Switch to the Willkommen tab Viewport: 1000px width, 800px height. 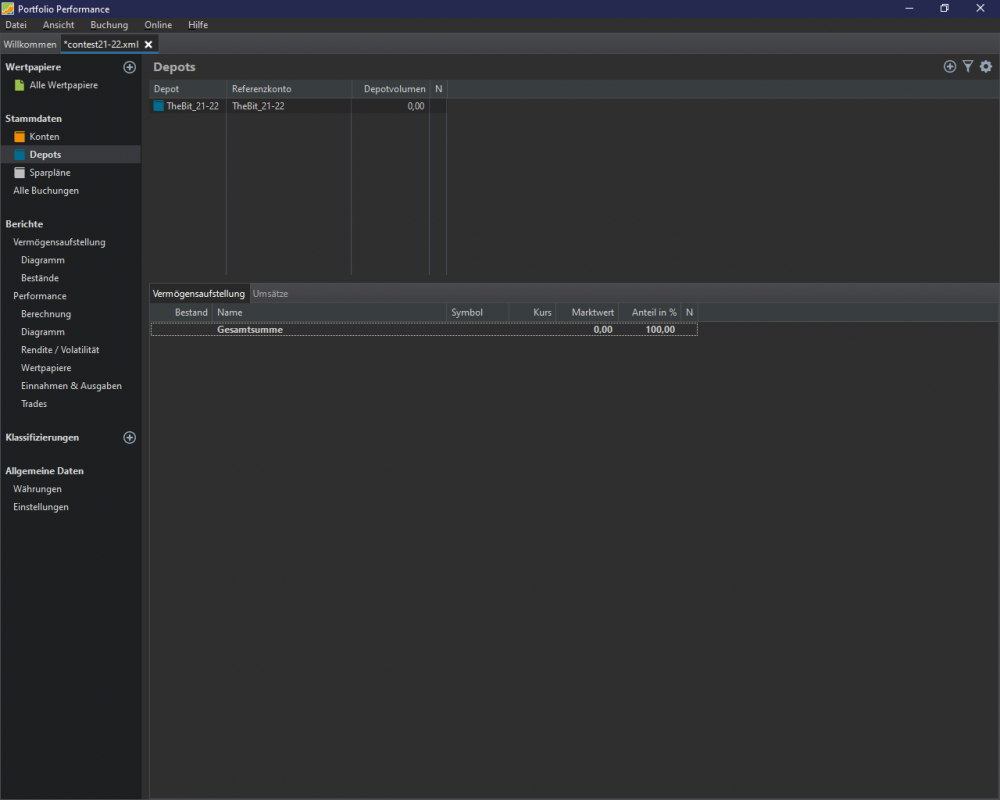point(30,44)
